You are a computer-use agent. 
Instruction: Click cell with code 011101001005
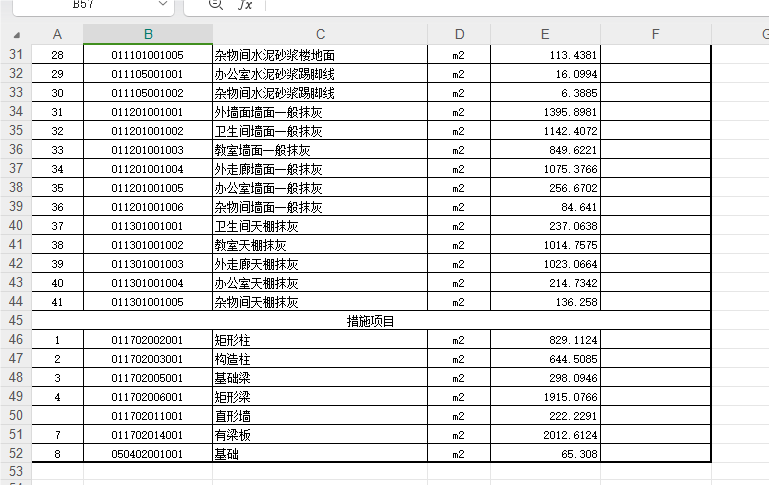[x=148, y=55]
